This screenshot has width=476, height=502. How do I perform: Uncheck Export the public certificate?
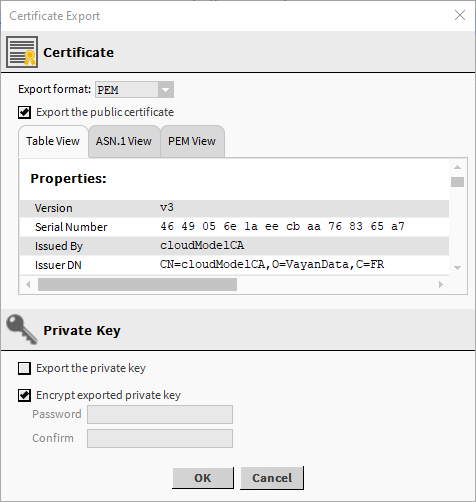24,112
